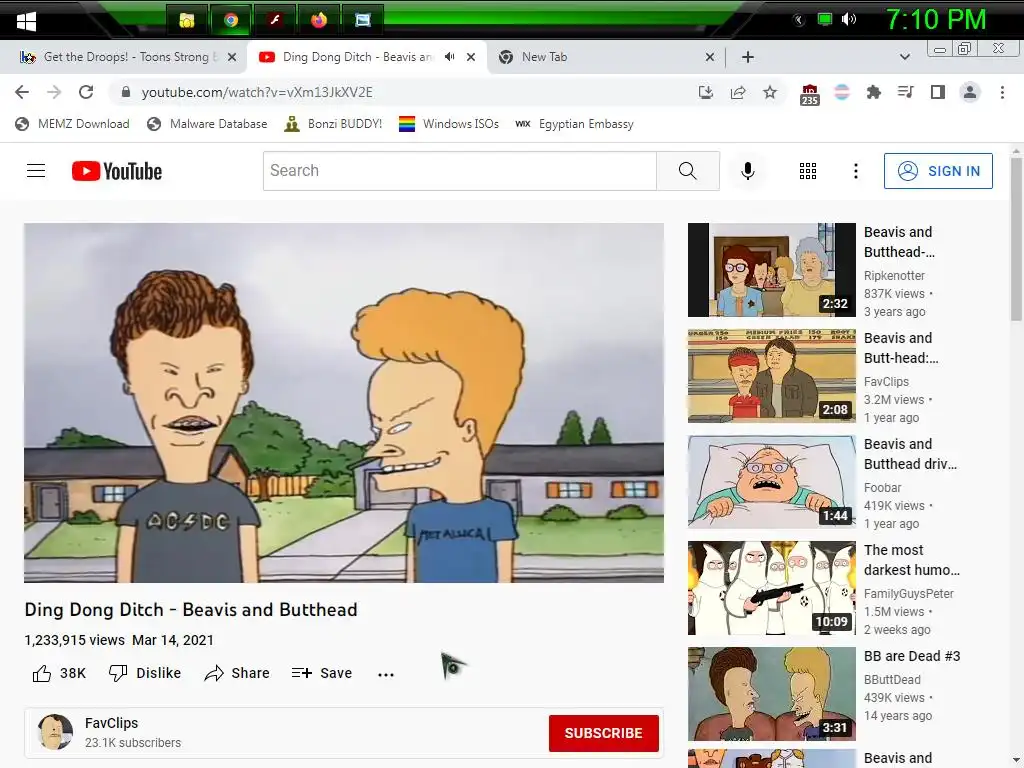Click the address bar URL
Image resolution: width=1024 pixels, height=768 pixels.
[x=257, y=92]
